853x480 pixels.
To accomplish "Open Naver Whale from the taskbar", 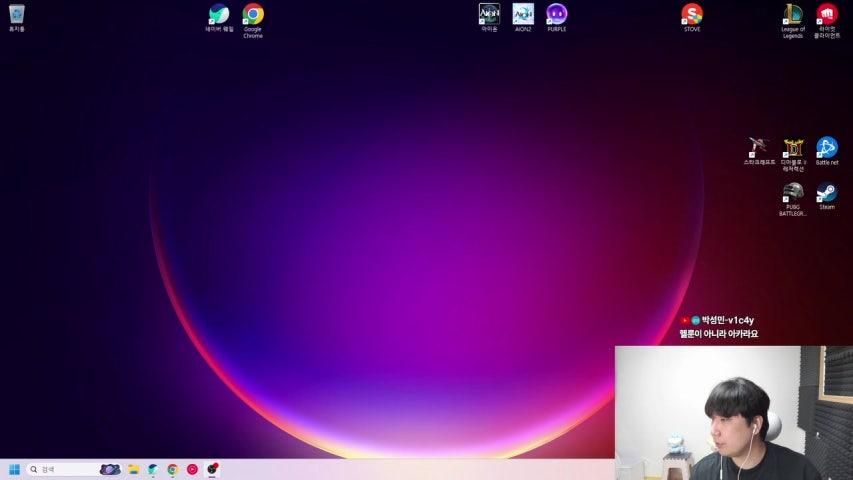I will (x=153, y=469).
